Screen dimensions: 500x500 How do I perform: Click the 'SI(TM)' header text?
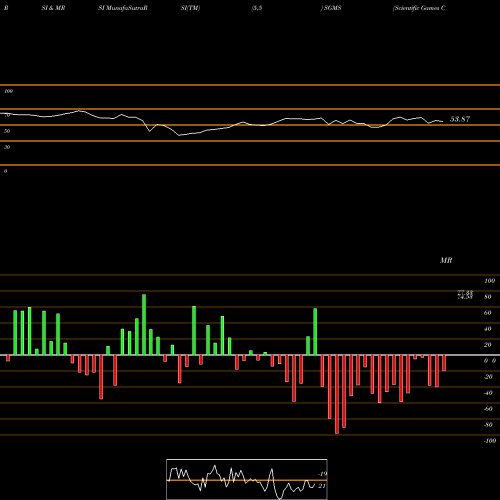pyautogui.click(x=190, y=8)
